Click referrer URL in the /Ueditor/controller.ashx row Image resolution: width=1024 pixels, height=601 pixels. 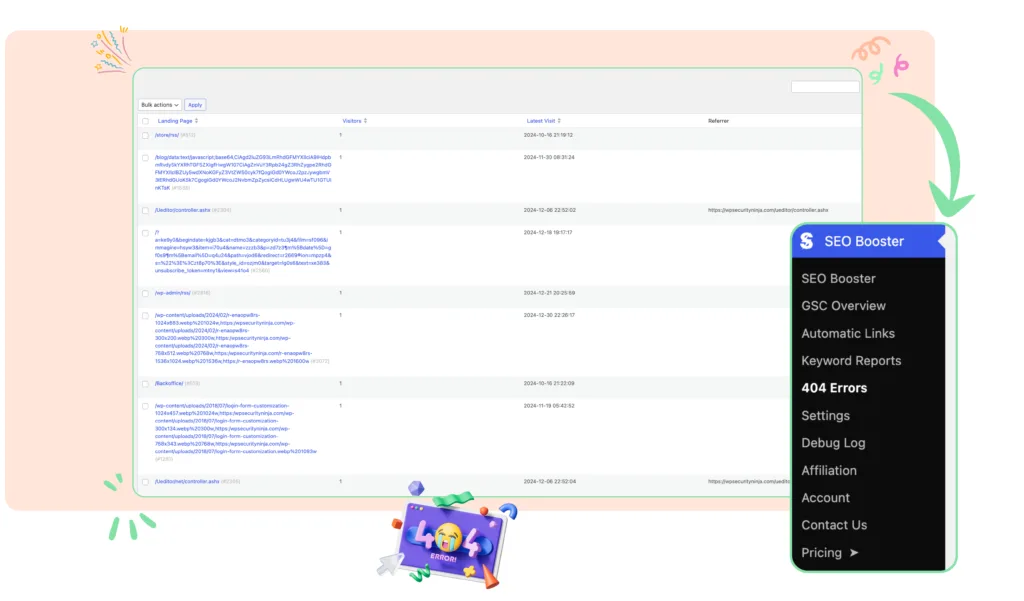click(x=768, y=210)
